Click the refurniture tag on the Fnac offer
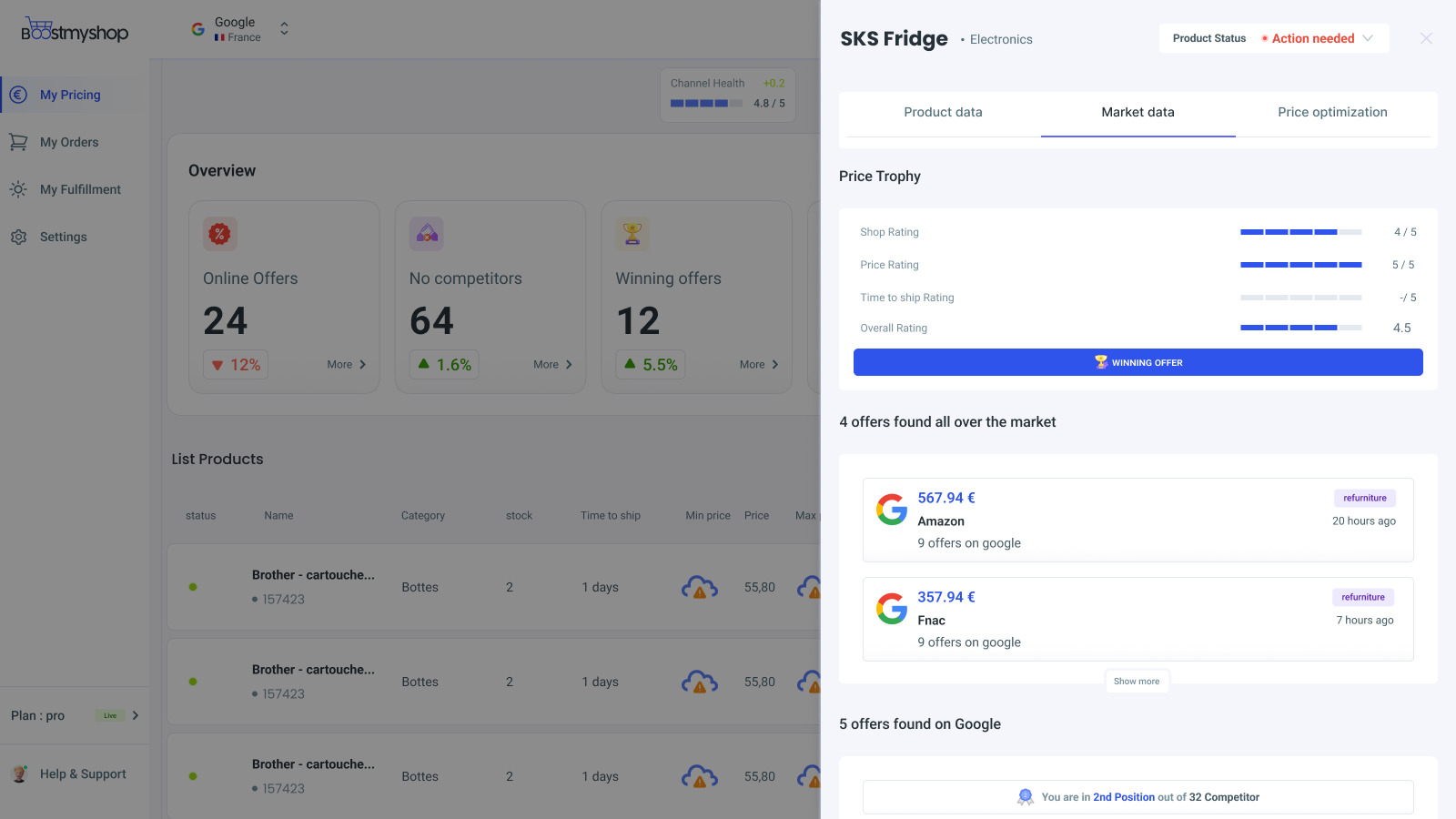This screenshot has width=1456, height=819. coord(1363,597)
